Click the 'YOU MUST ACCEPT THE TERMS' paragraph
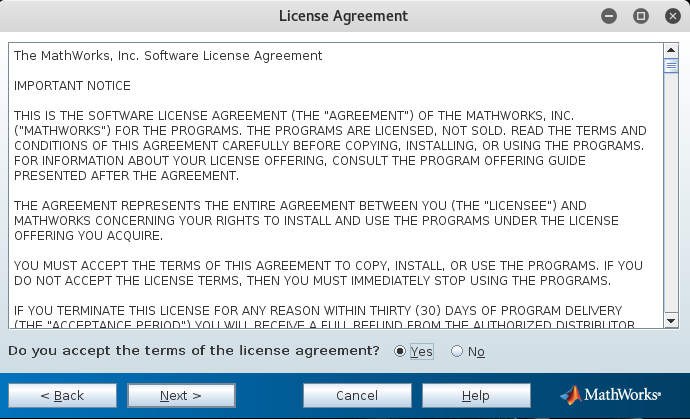The image size is (690, 419). coord(328,273)
